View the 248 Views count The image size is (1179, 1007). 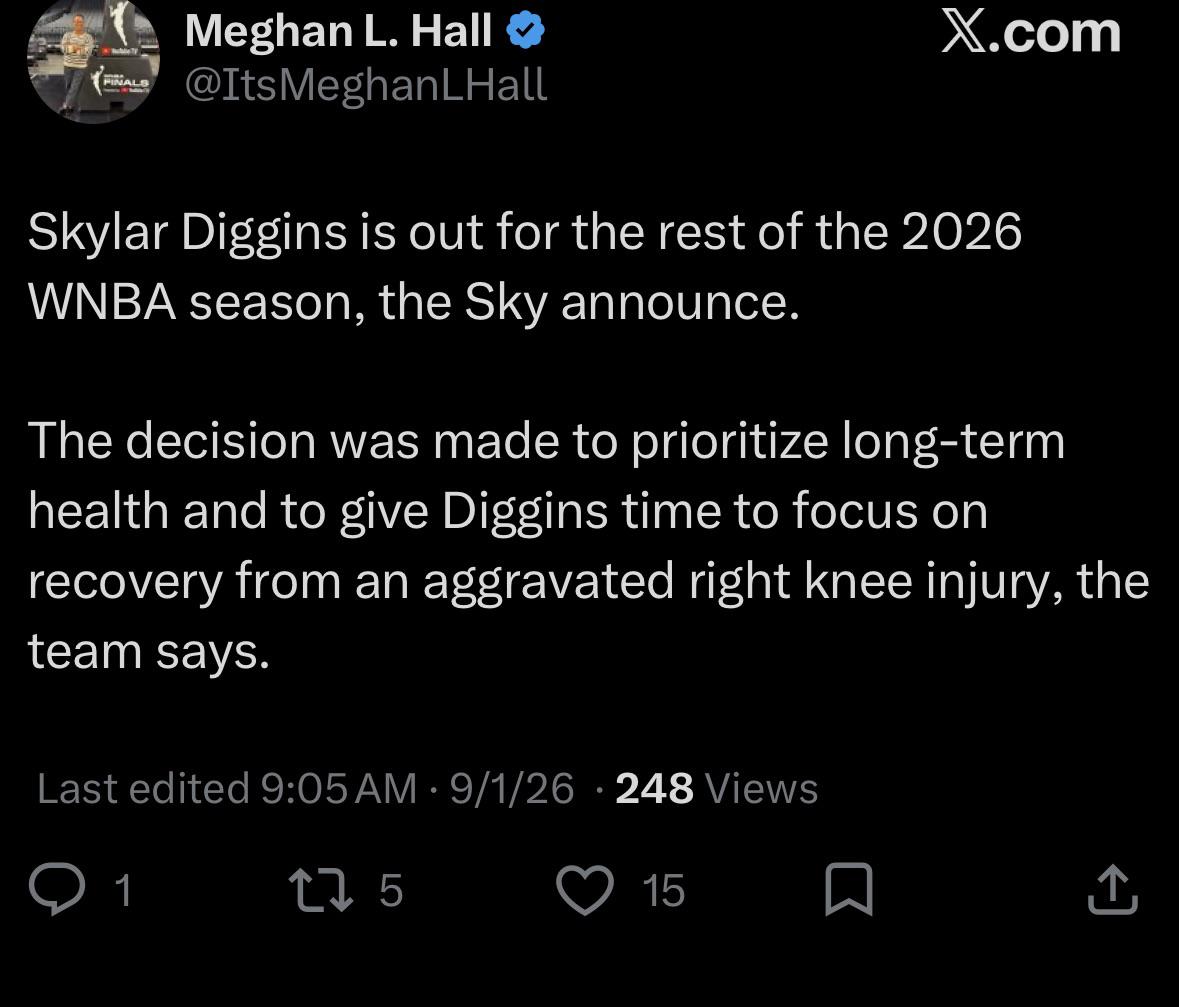tap(716, 789)
